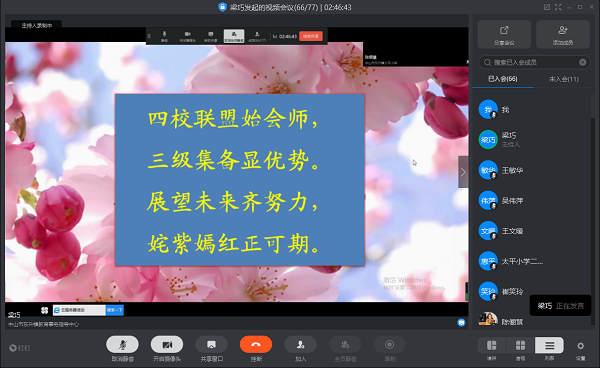Collapse the participant panel with arrow
The image size is (600, 368).
click(463, 172)
